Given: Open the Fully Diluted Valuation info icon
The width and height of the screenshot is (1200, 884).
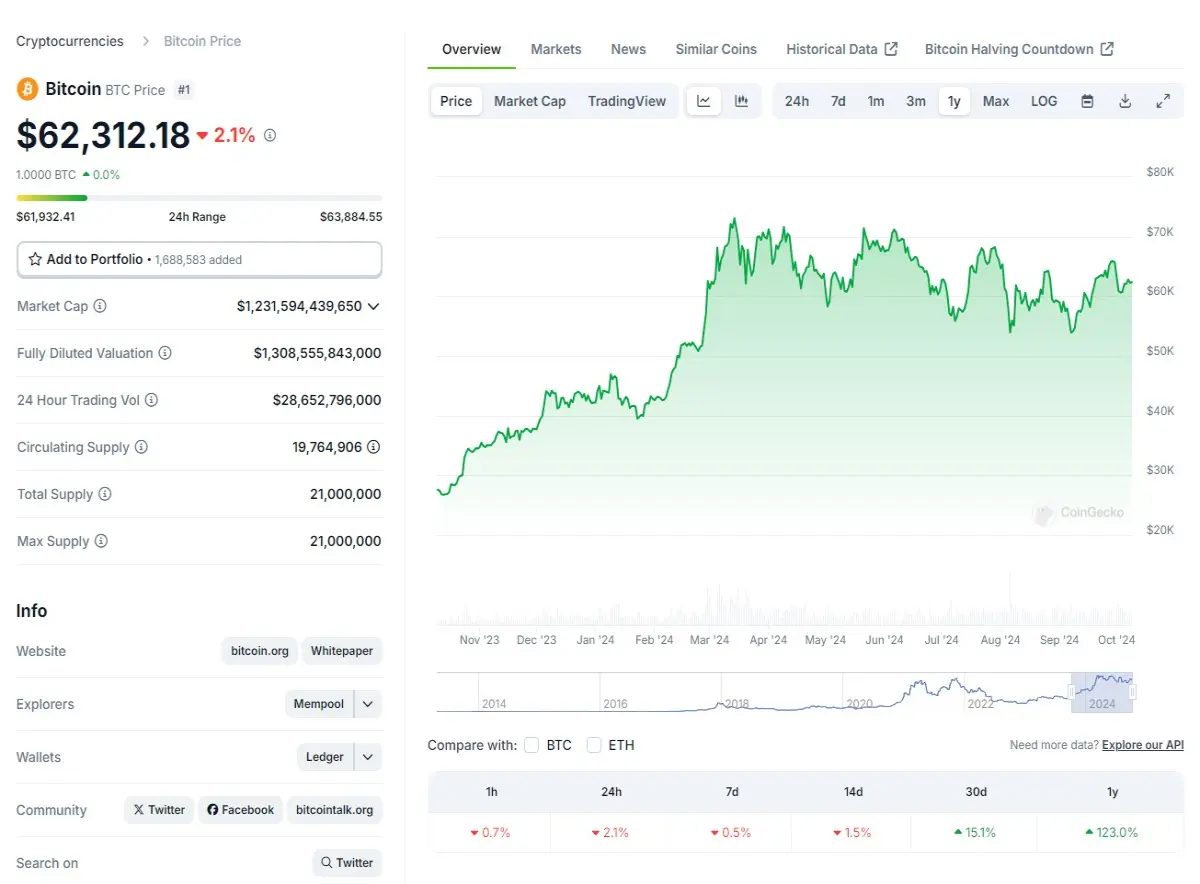Looking at the screenshot, I should pos(165,353).
